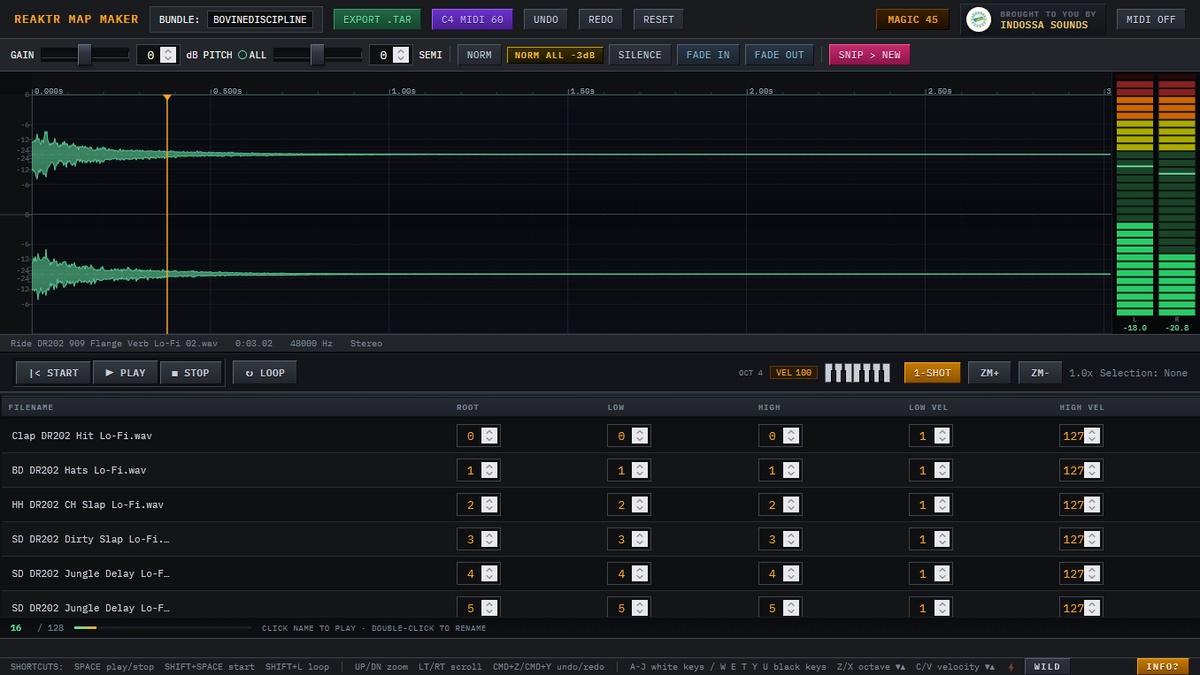Play sample BD DR202 Hats Lo-Fi.wav

click(x=79, y=470)
